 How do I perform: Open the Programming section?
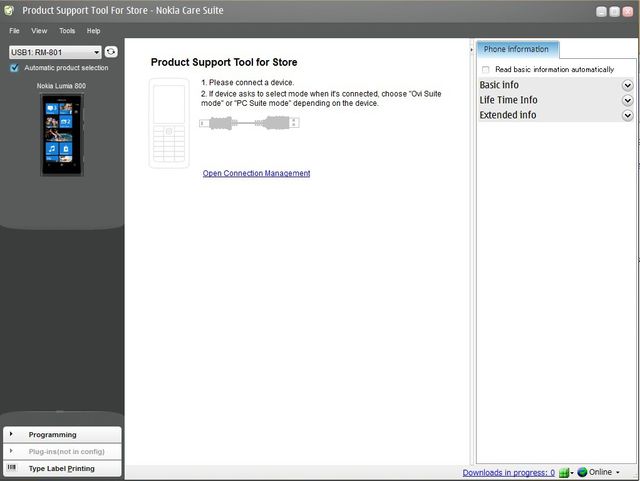click(62, 435)
